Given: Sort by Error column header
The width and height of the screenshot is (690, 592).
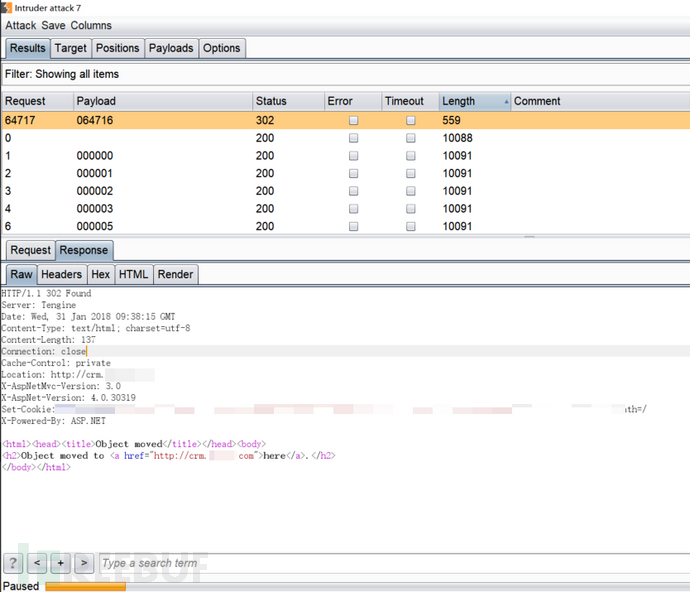Looking at the screenshot, I should pyautogui.click(x=352, y=101).
